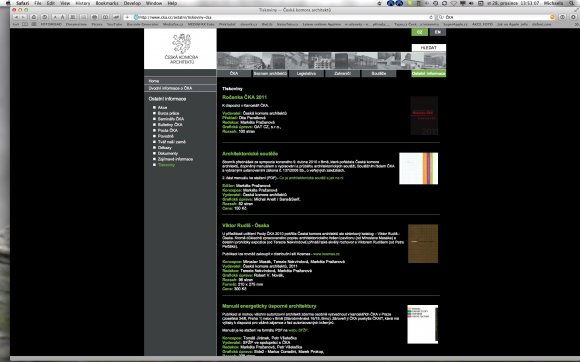Open the Soutěže tab
The image size is (580, 362).
point(379,74)
